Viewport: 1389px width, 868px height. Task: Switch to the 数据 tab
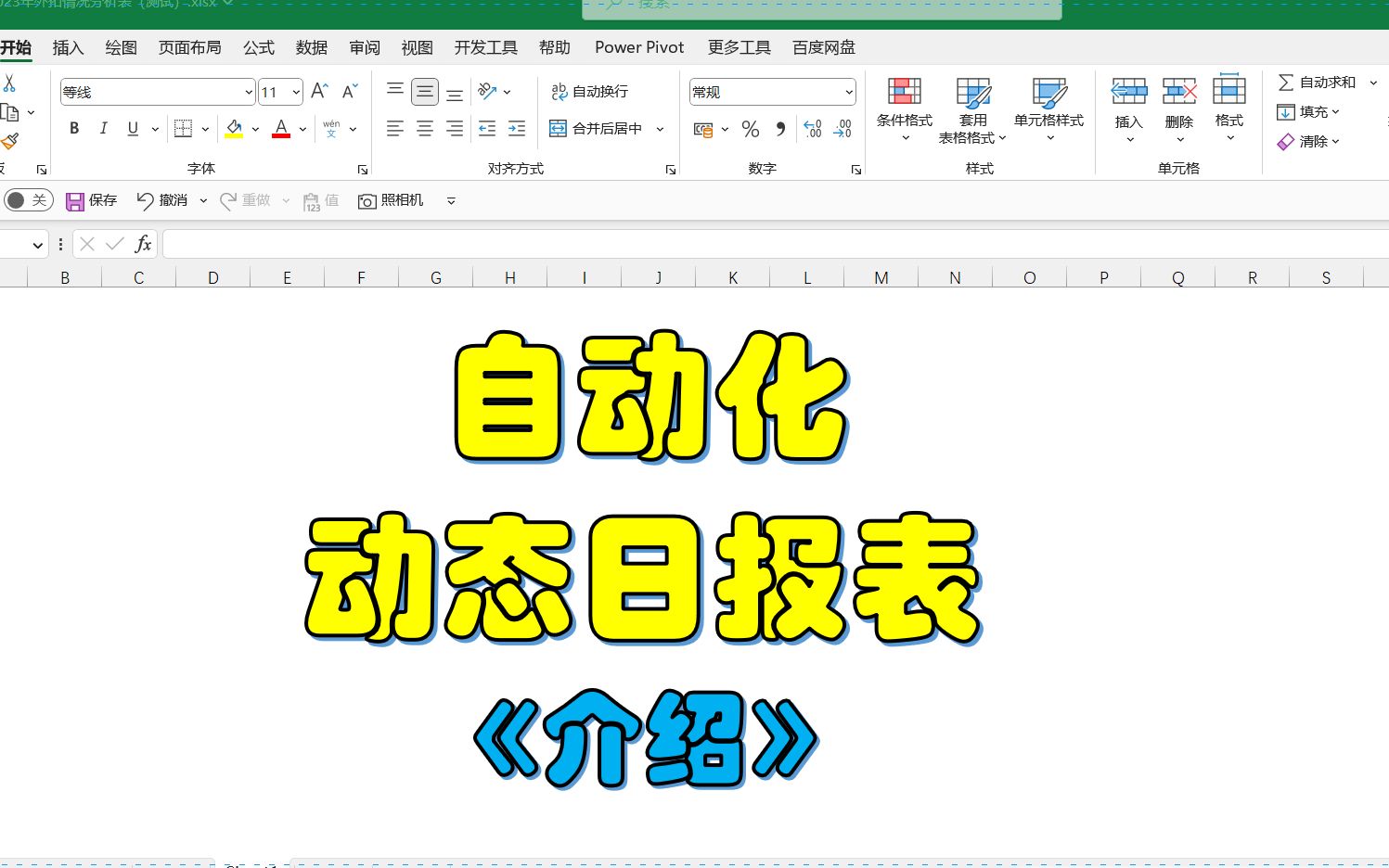tap(312, 47)
